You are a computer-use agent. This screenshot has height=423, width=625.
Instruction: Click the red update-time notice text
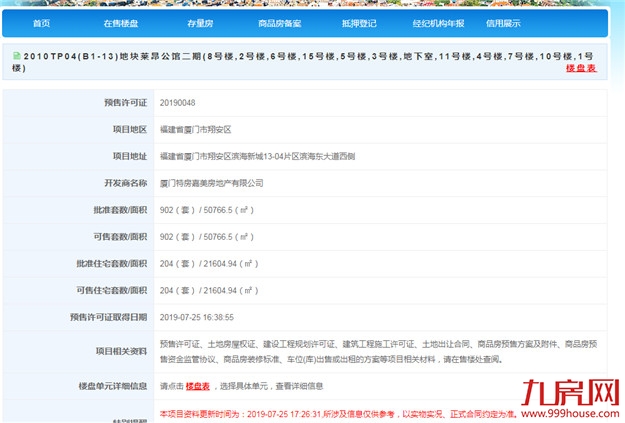click(337, 414)
